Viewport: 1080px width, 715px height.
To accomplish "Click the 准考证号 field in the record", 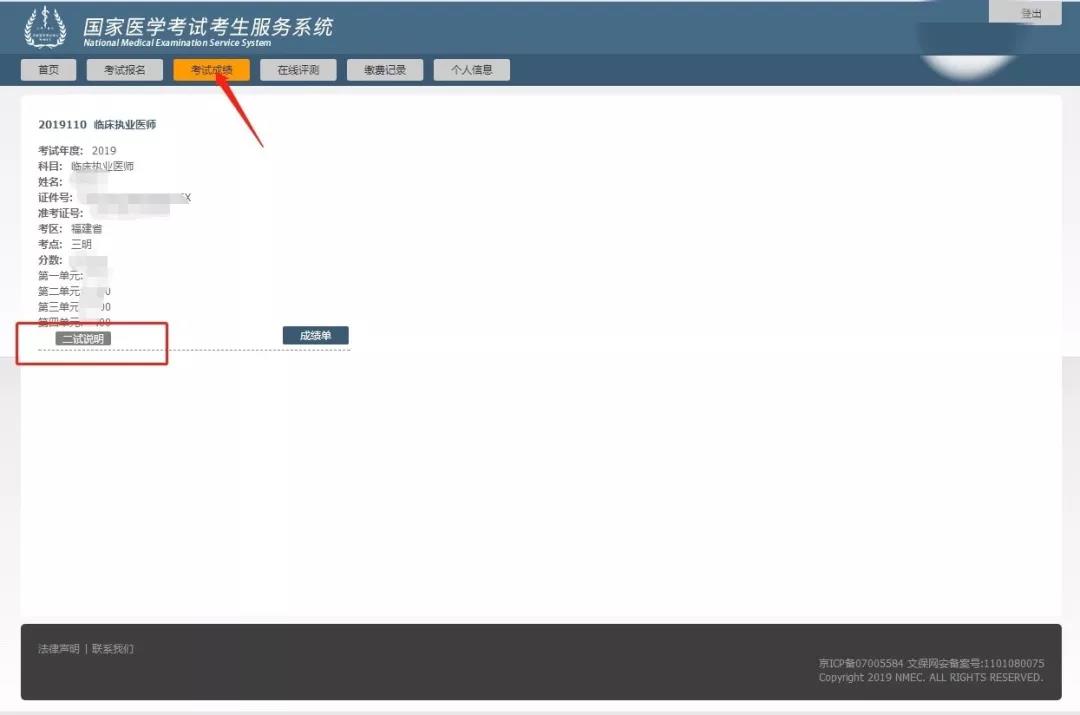I will (x=63, y=212).
